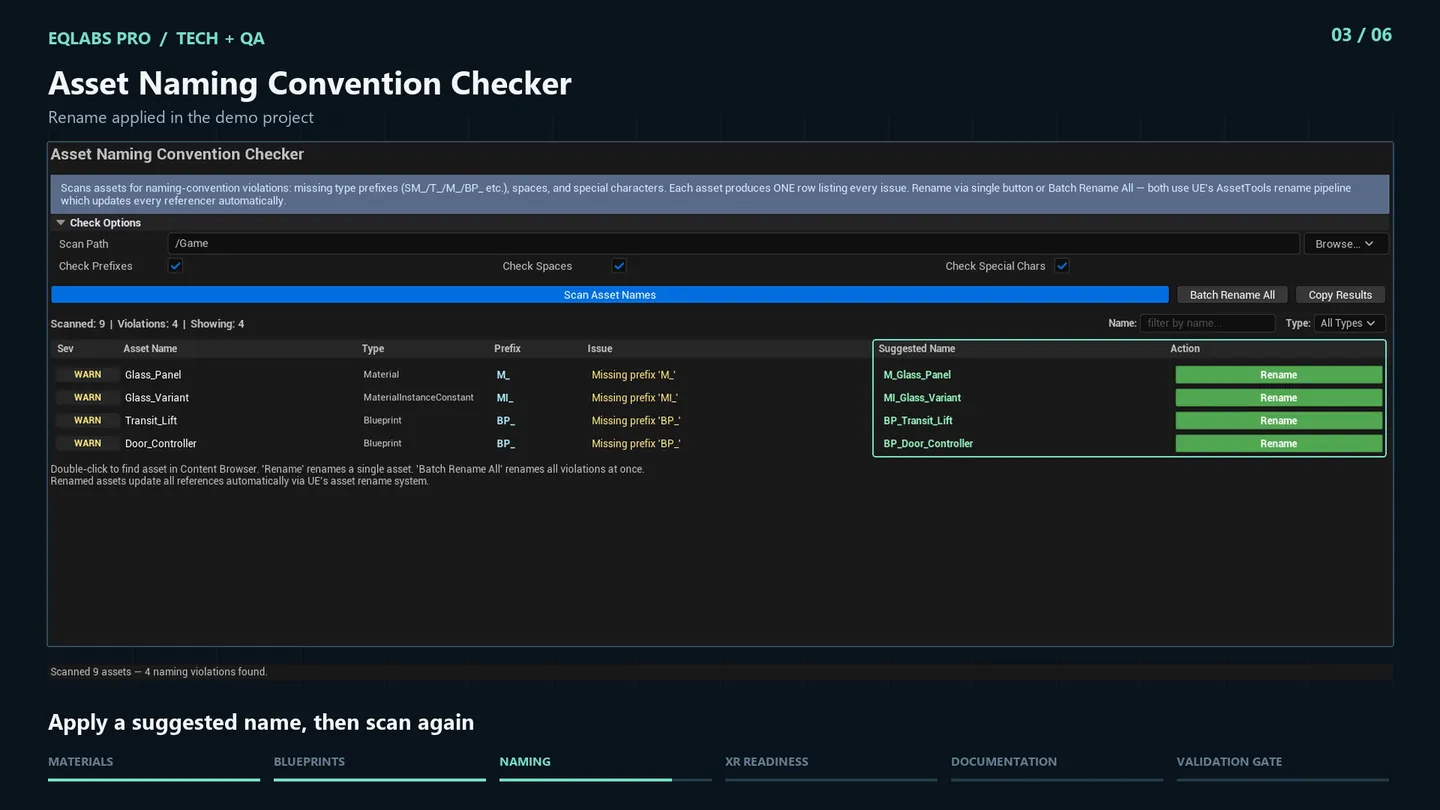Image resolution: width=1440 pixels, height=810 pixels.
Task: Open the Browse... dropdown
Action: 1345,244
